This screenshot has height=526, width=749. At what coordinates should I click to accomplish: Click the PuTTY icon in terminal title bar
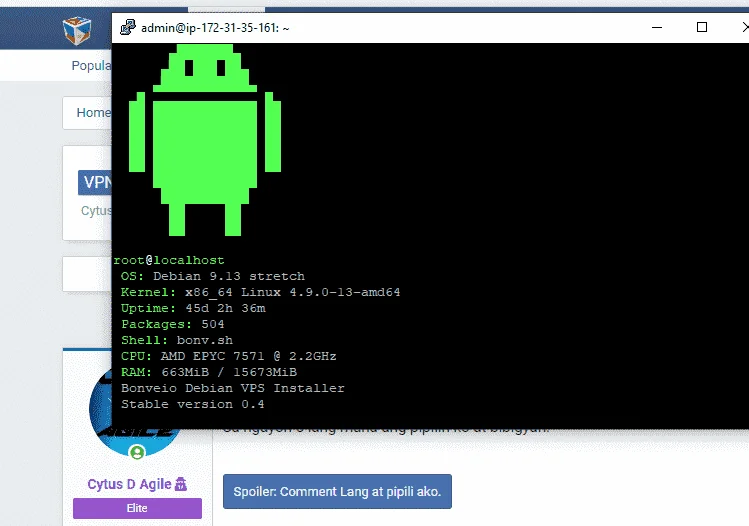tap(128, 27)
